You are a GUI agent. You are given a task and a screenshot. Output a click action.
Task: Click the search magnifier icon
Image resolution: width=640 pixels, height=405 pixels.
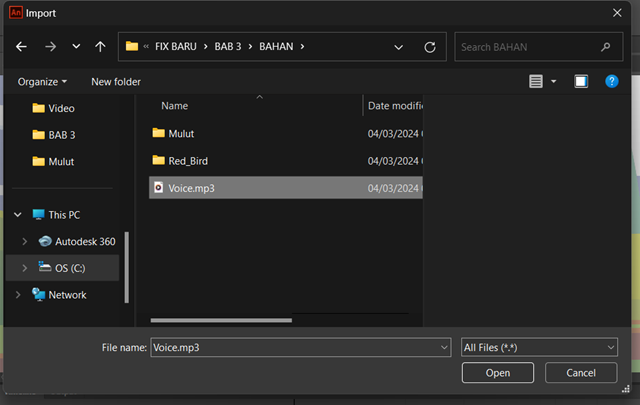tap(606, 47)
